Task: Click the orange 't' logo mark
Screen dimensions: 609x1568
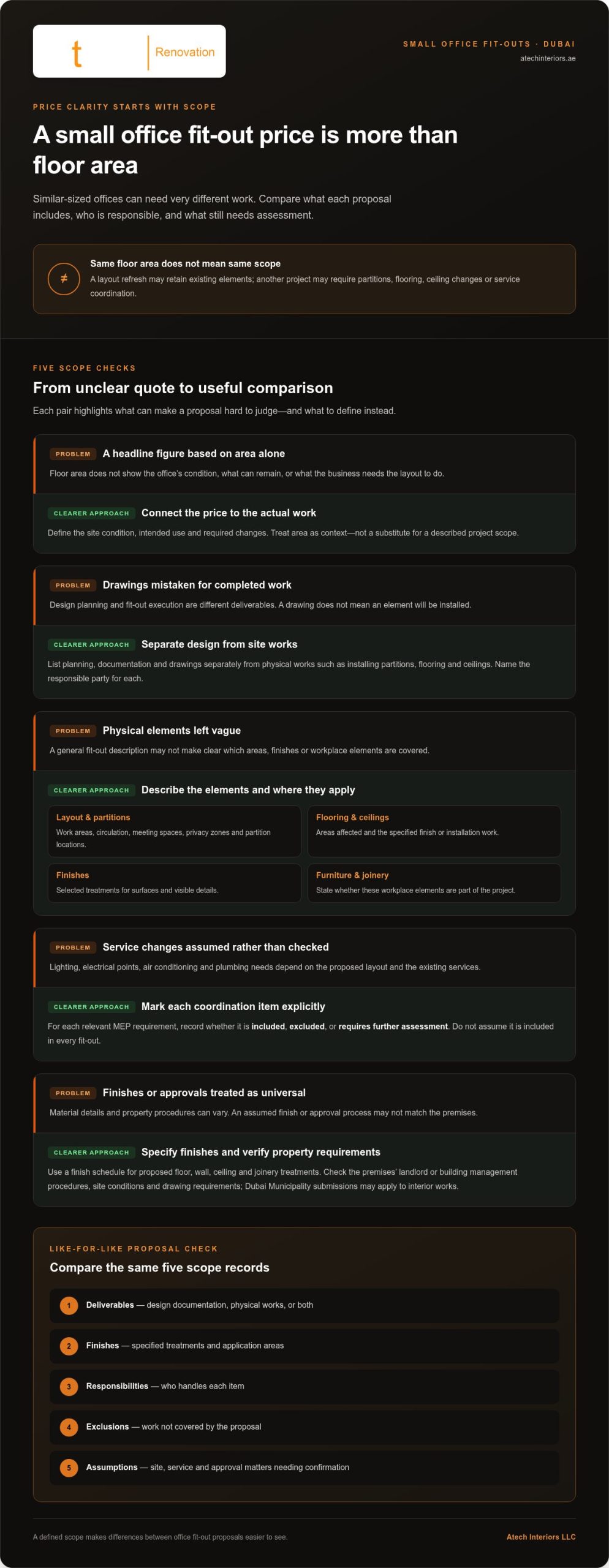Action: 77,53
